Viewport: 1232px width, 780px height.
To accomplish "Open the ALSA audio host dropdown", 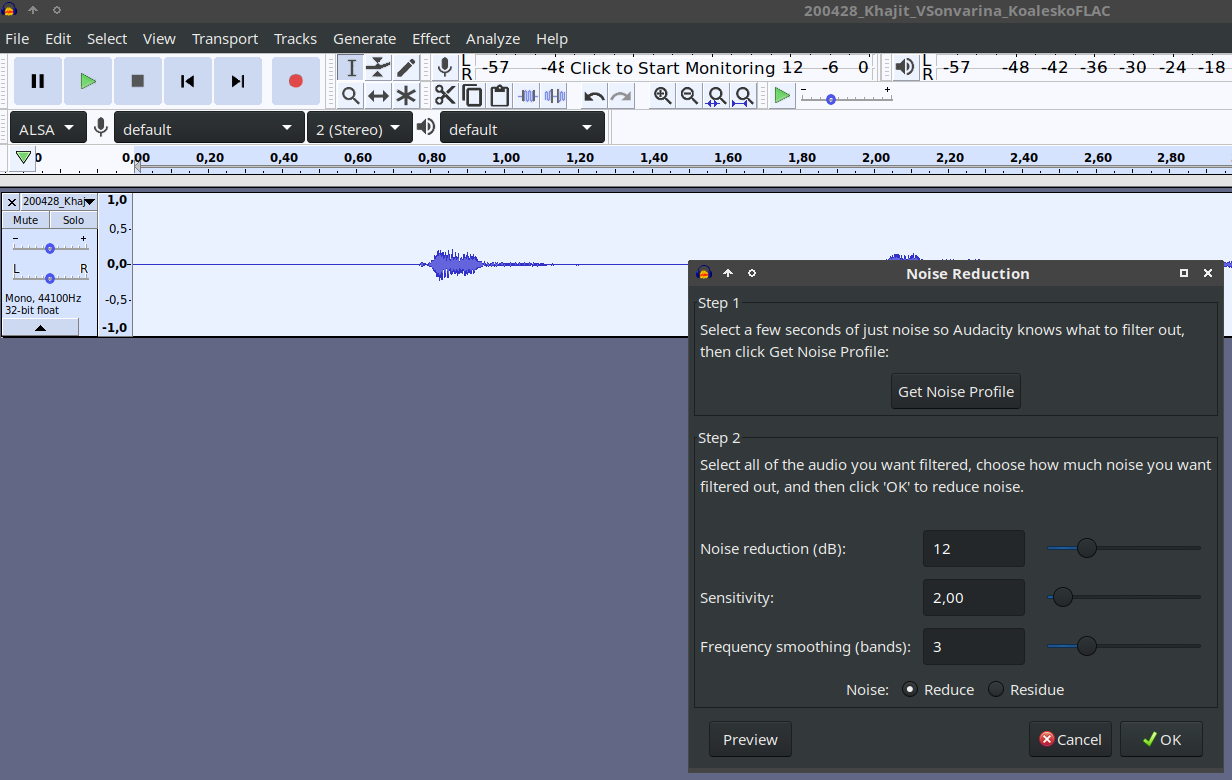I will 47,129.
